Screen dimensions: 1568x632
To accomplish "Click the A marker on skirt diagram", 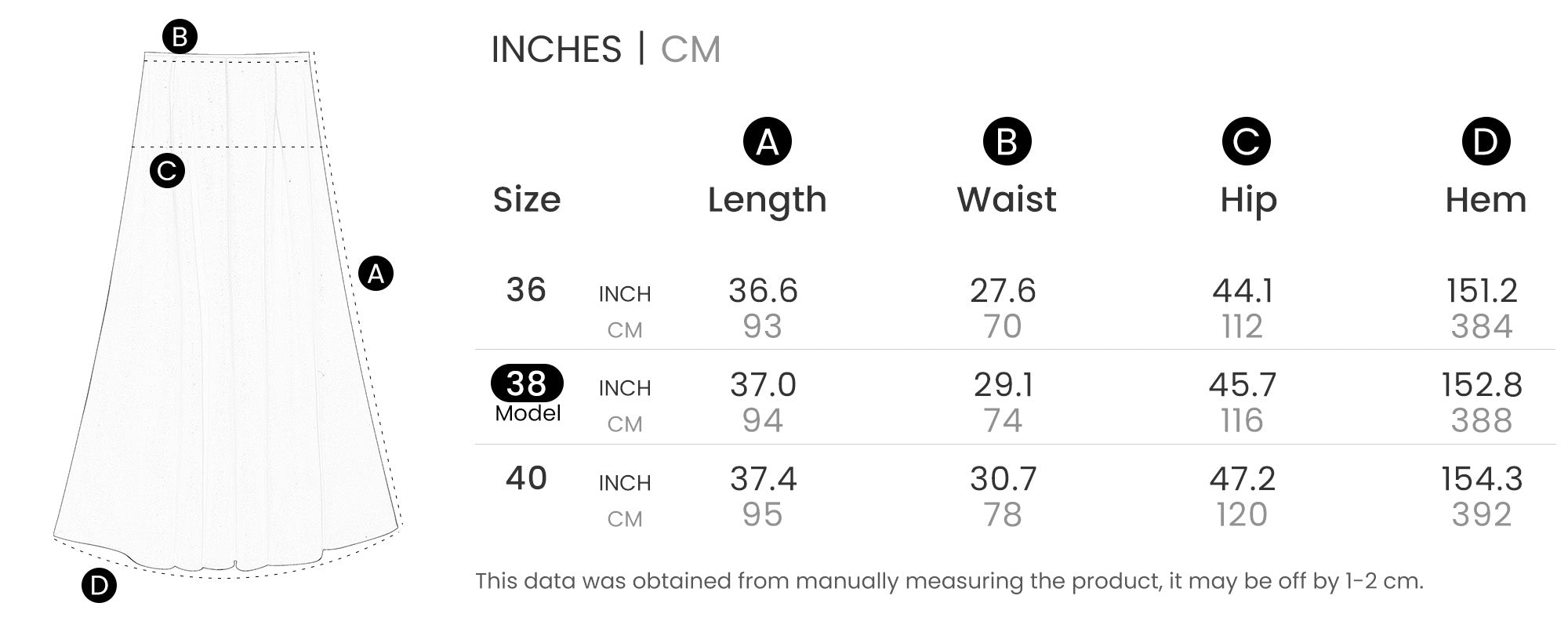I will (x=376, y=274).
